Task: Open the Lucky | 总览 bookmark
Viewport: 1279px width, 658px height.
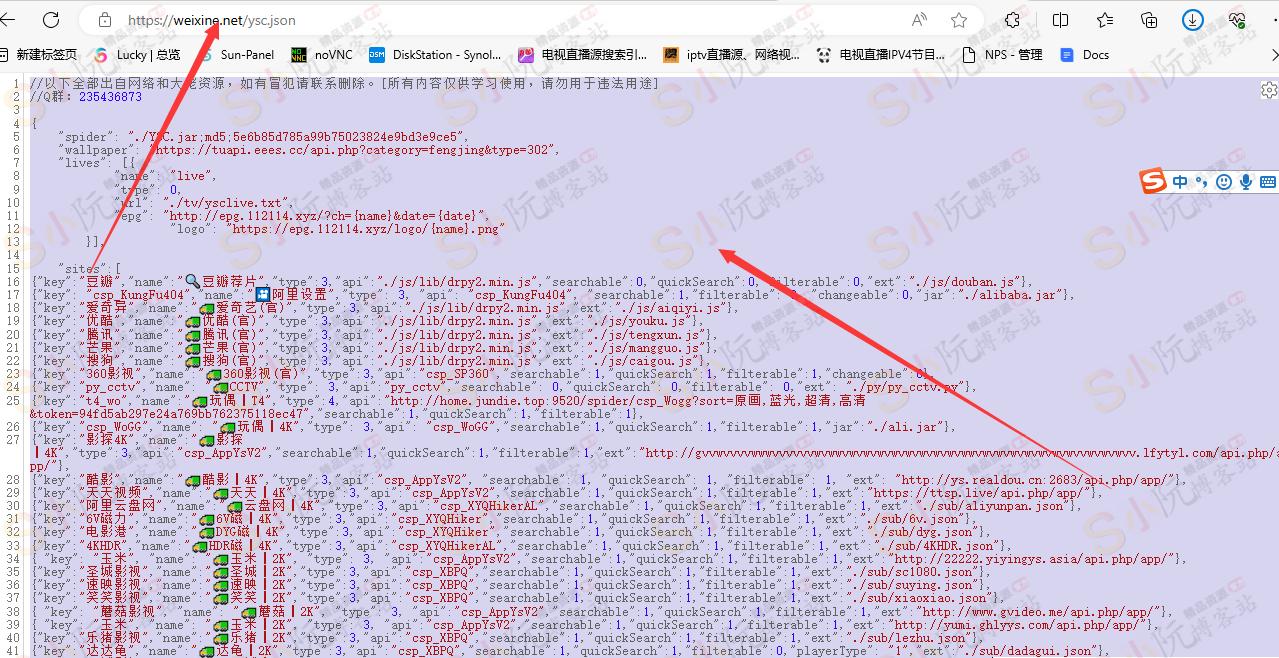Action: [137, 55]
